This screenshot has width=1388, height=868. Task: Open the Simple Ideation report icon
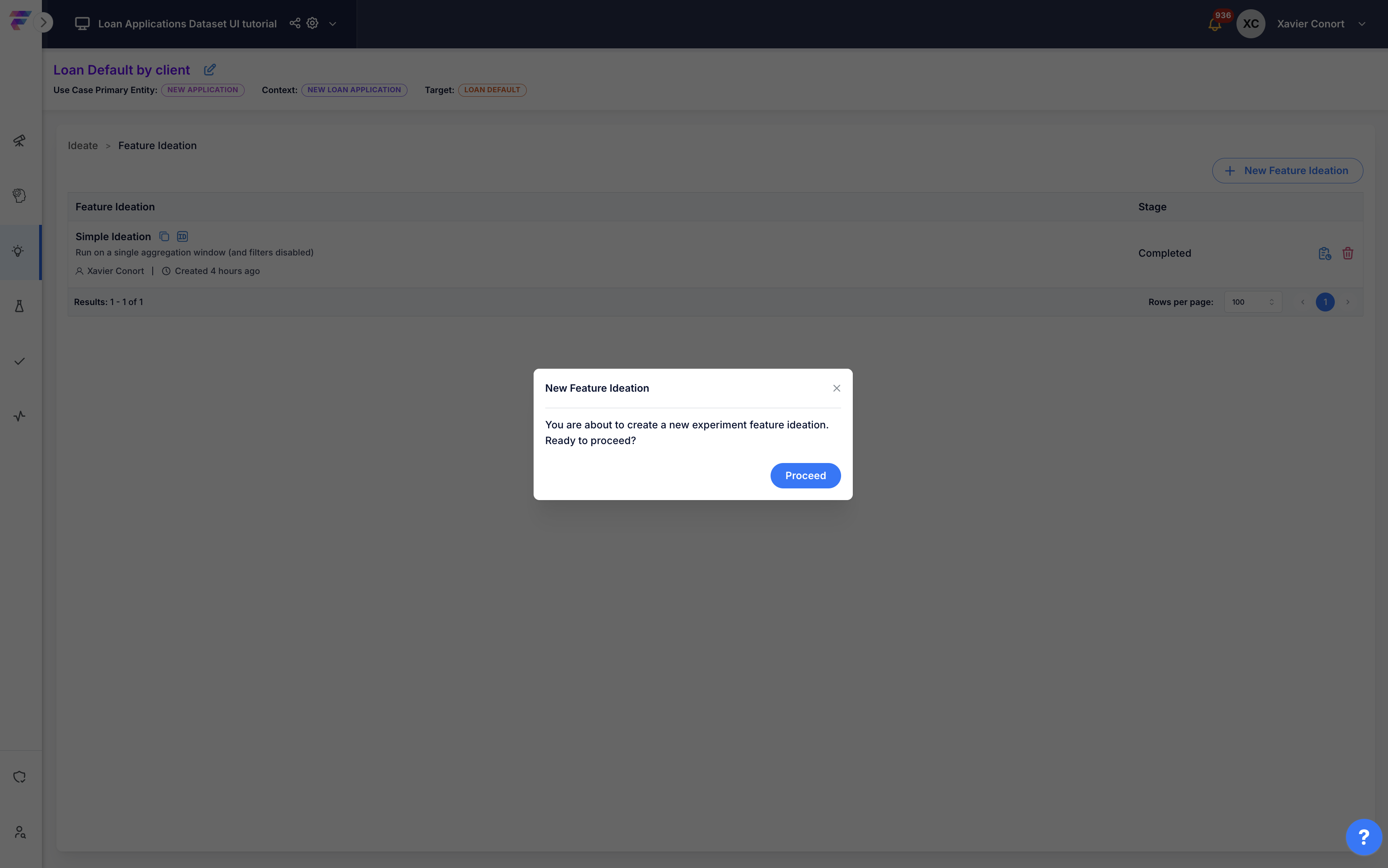(1324, 253)
